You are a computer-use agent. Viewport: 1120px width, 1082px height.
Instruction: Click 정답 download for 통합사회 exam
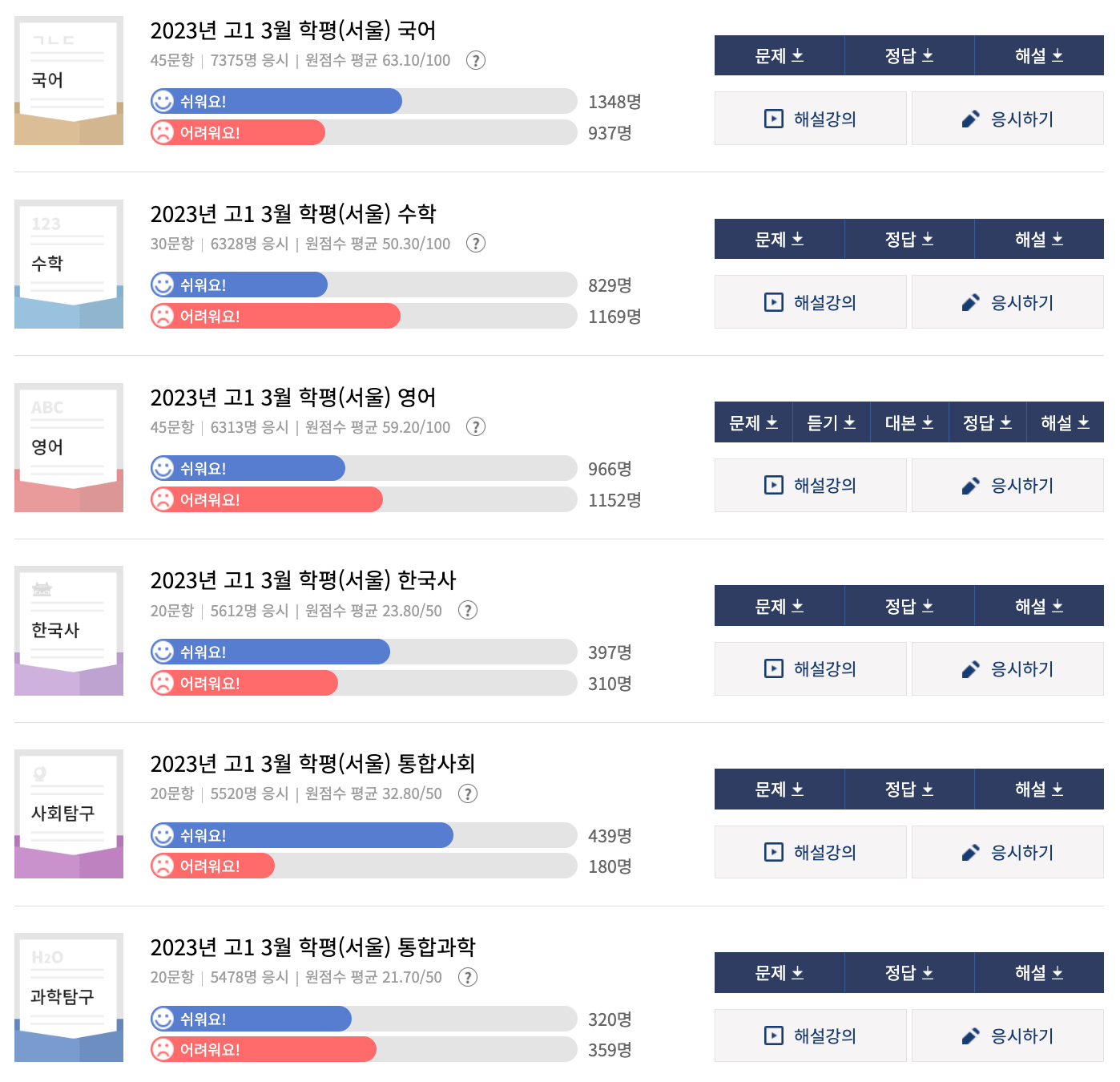909,789
